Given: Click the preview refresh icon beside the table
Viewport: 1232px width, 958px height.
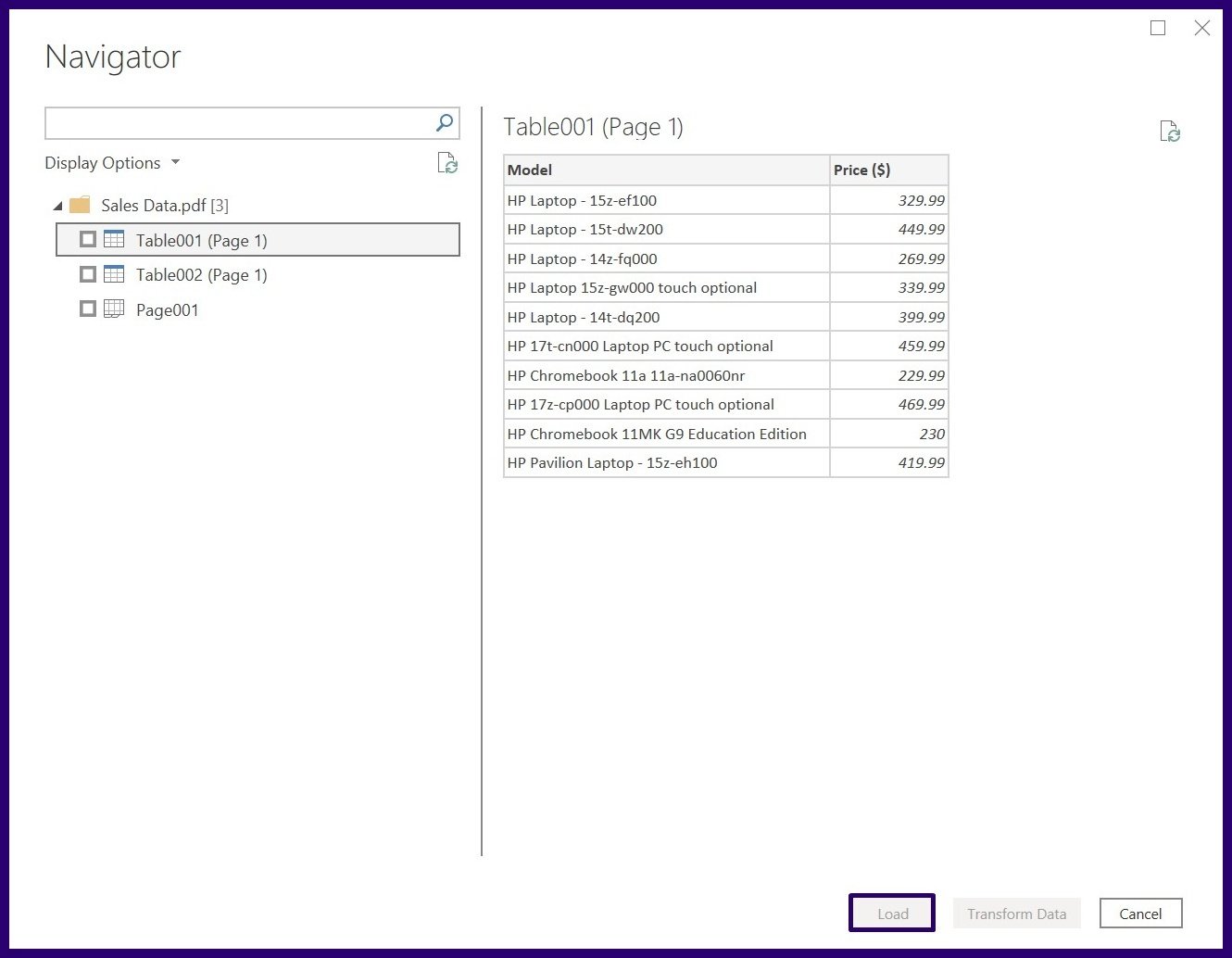Looking at the screenshot, I should [1170, 132].
